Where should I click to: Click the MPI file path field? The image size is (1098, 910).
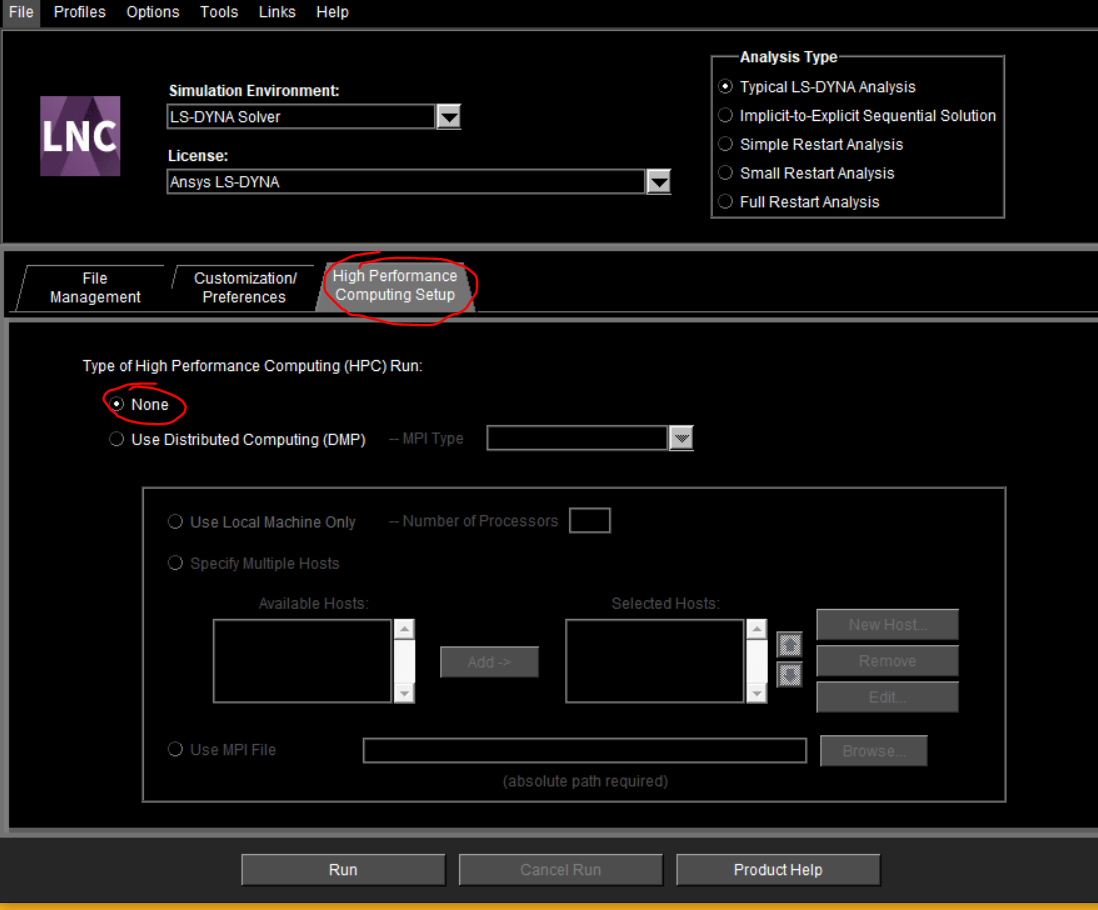585,750
